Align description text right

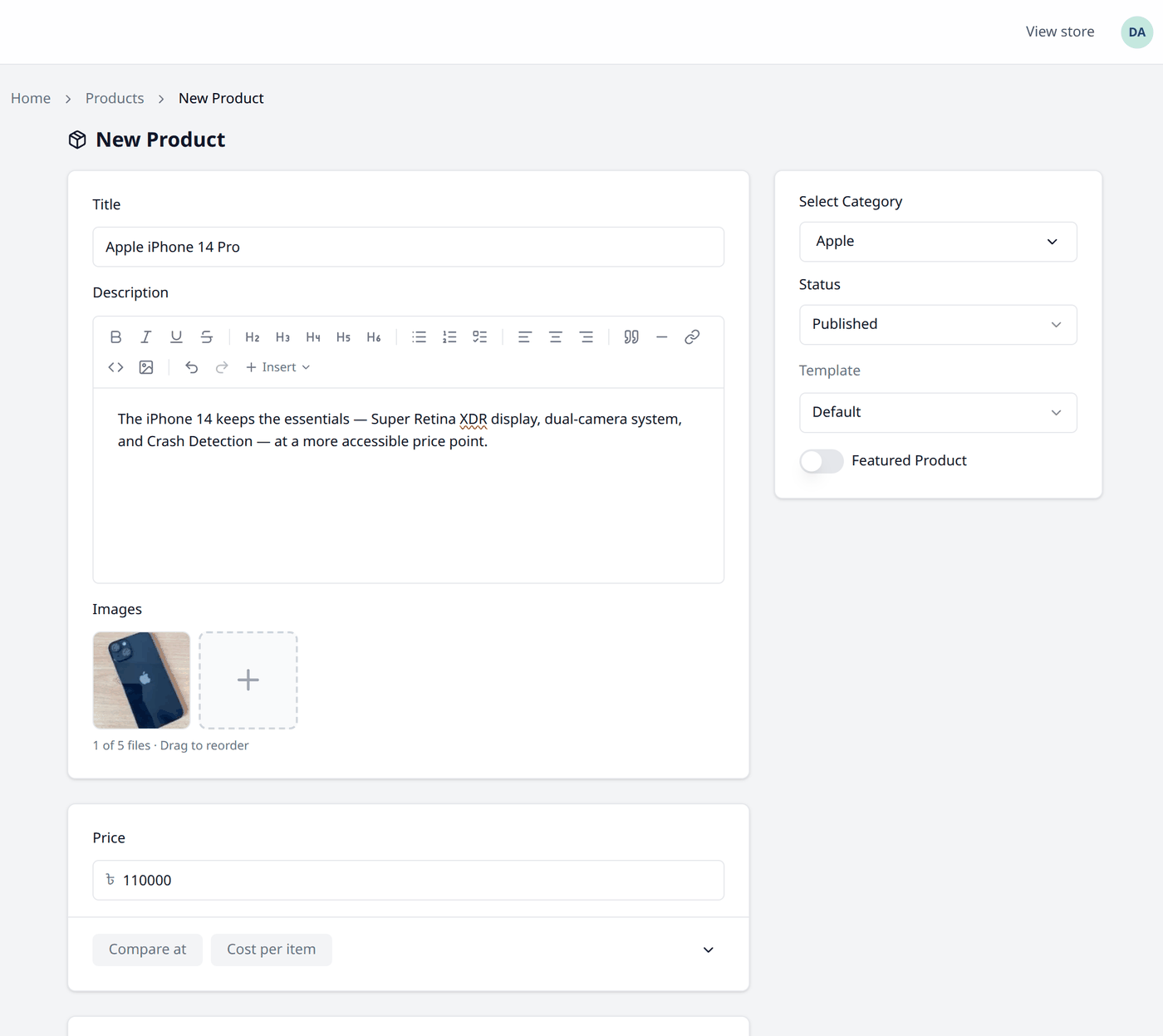pos(586,337)
